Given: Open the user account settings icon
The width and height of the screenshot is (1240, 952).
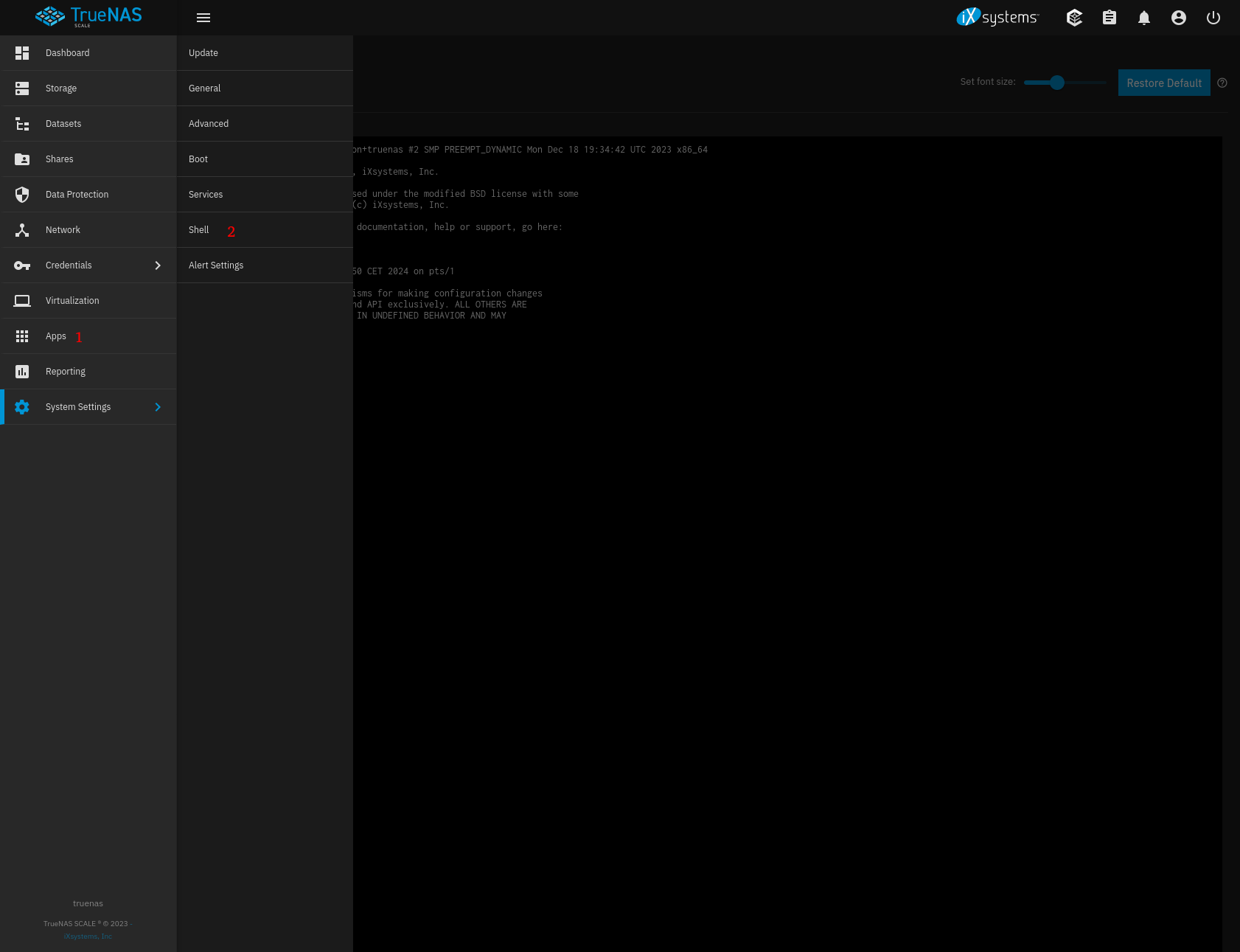Looking at the screenshot, I should point(1178,18).
